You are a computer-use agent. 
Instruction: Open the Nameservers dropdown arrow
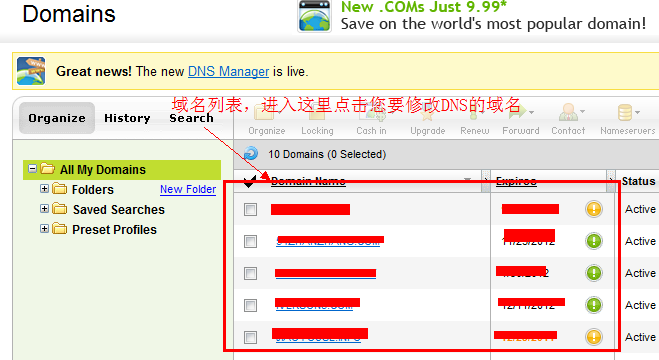(637, 112)
